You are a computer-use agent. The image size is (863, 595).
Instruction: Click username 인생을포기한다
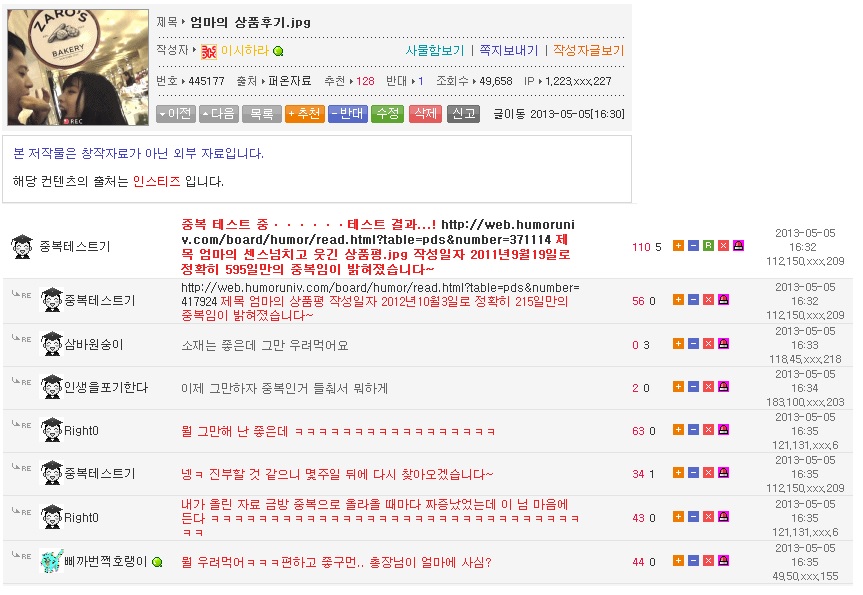point(106,387)
